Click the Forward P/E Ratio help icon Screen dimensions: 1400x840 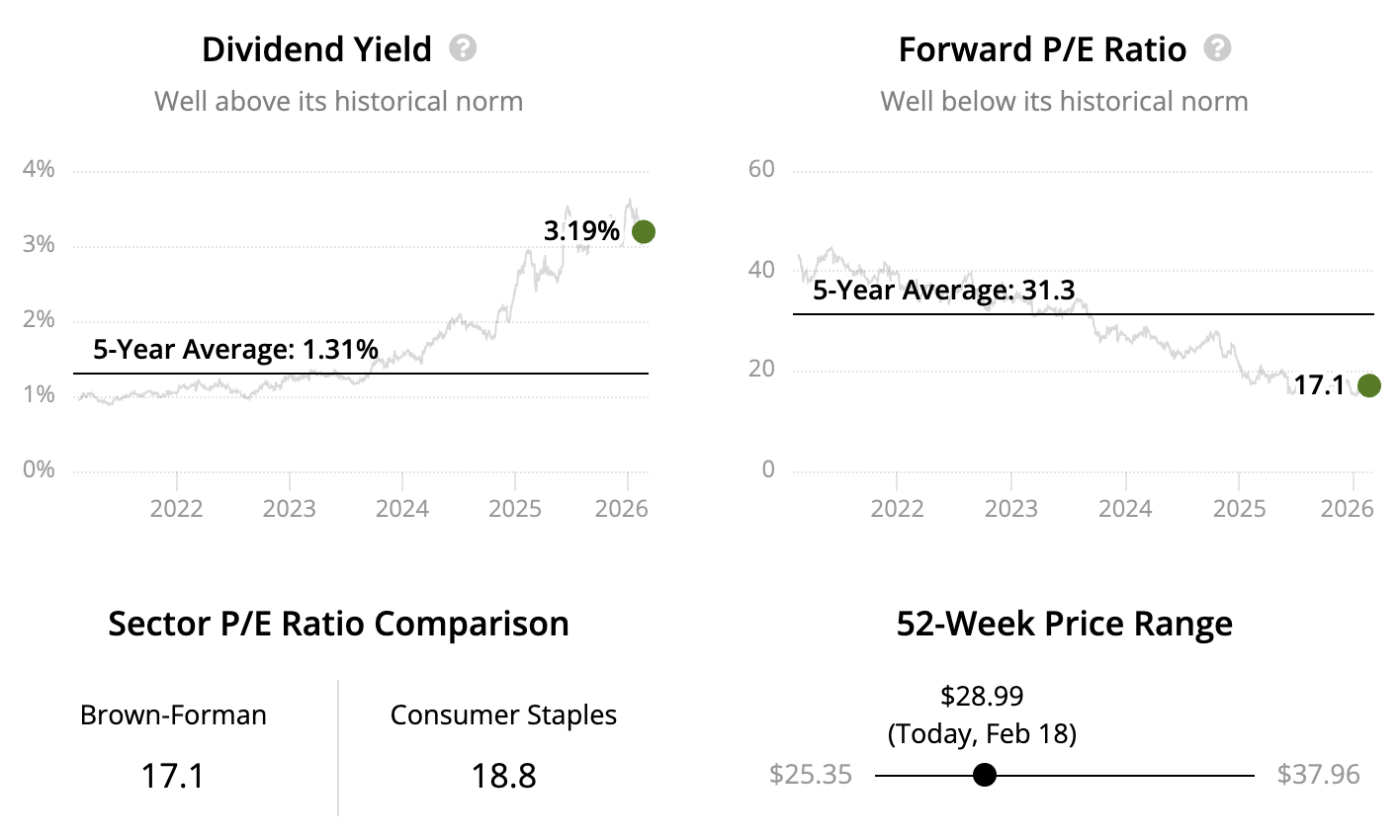pyautogui.click(x=1217, y=48)
